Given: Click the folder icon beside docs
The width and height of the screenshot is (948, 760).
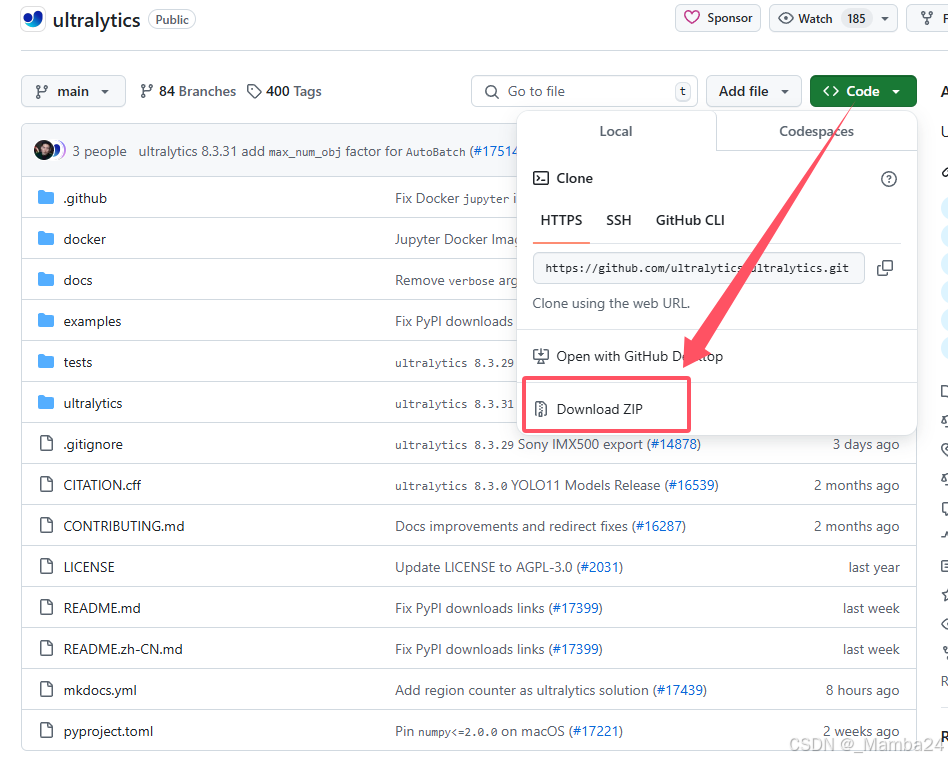Looking at the screenshot, I should point(46,279).
